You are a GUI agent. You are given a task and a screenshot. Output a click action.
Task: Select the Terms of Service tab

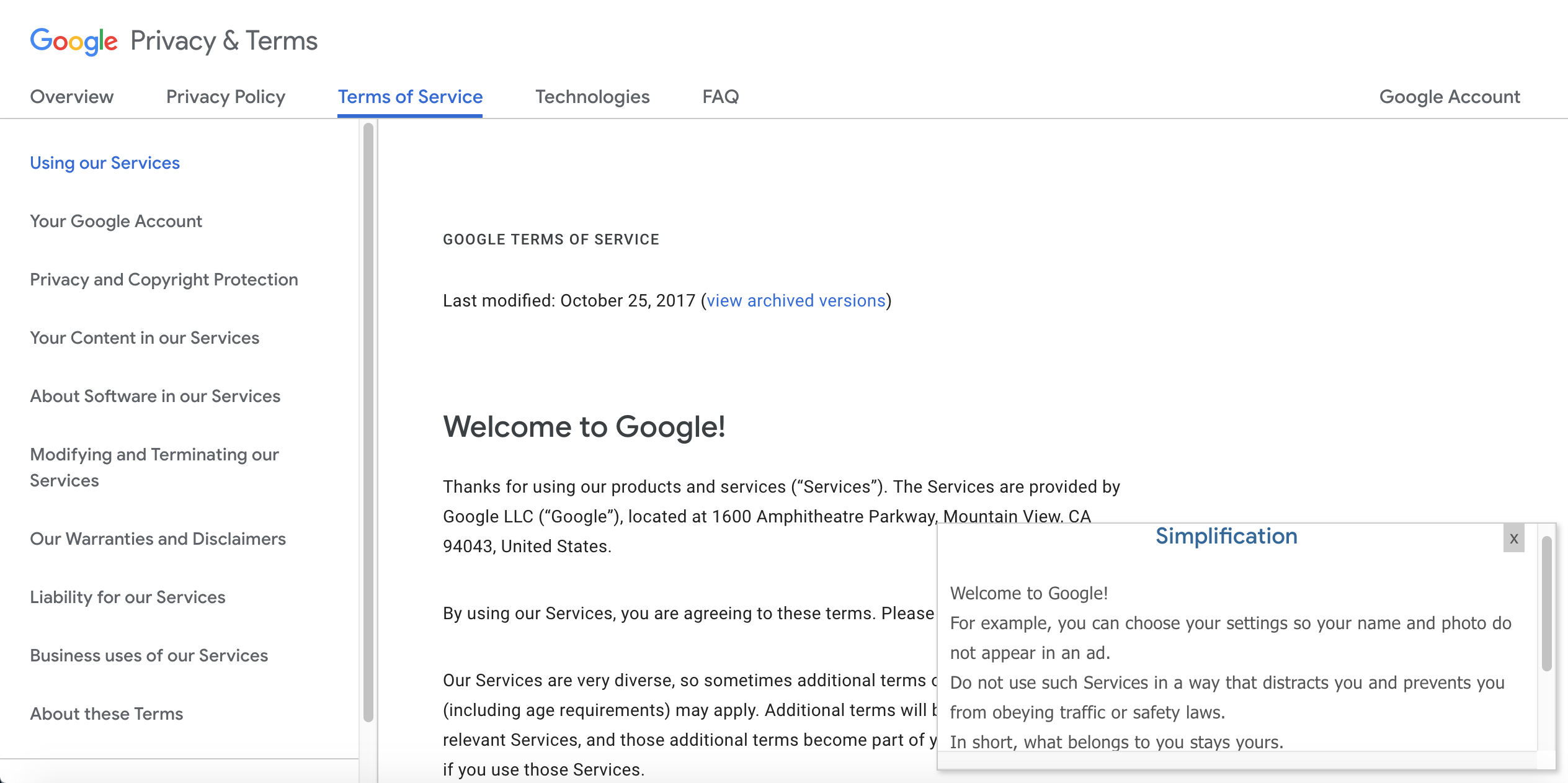(x=410, y=97)
